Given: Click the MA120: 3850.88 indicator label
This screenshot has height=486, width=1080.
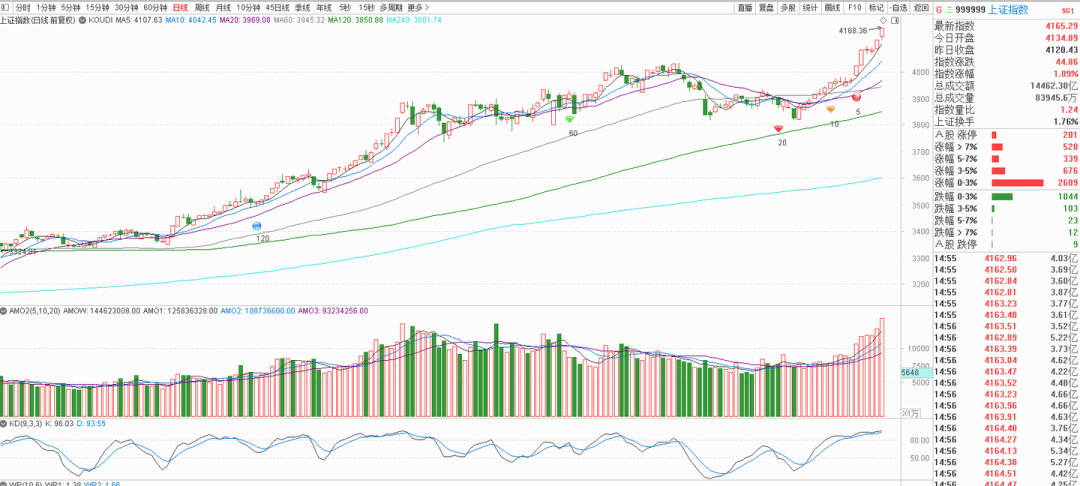Looking at the screenshot, I should 355,21.
